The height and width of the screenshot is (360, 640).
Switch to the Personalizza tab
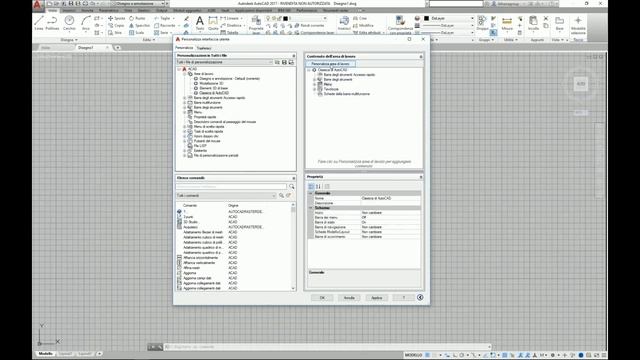tap(184, 48)
